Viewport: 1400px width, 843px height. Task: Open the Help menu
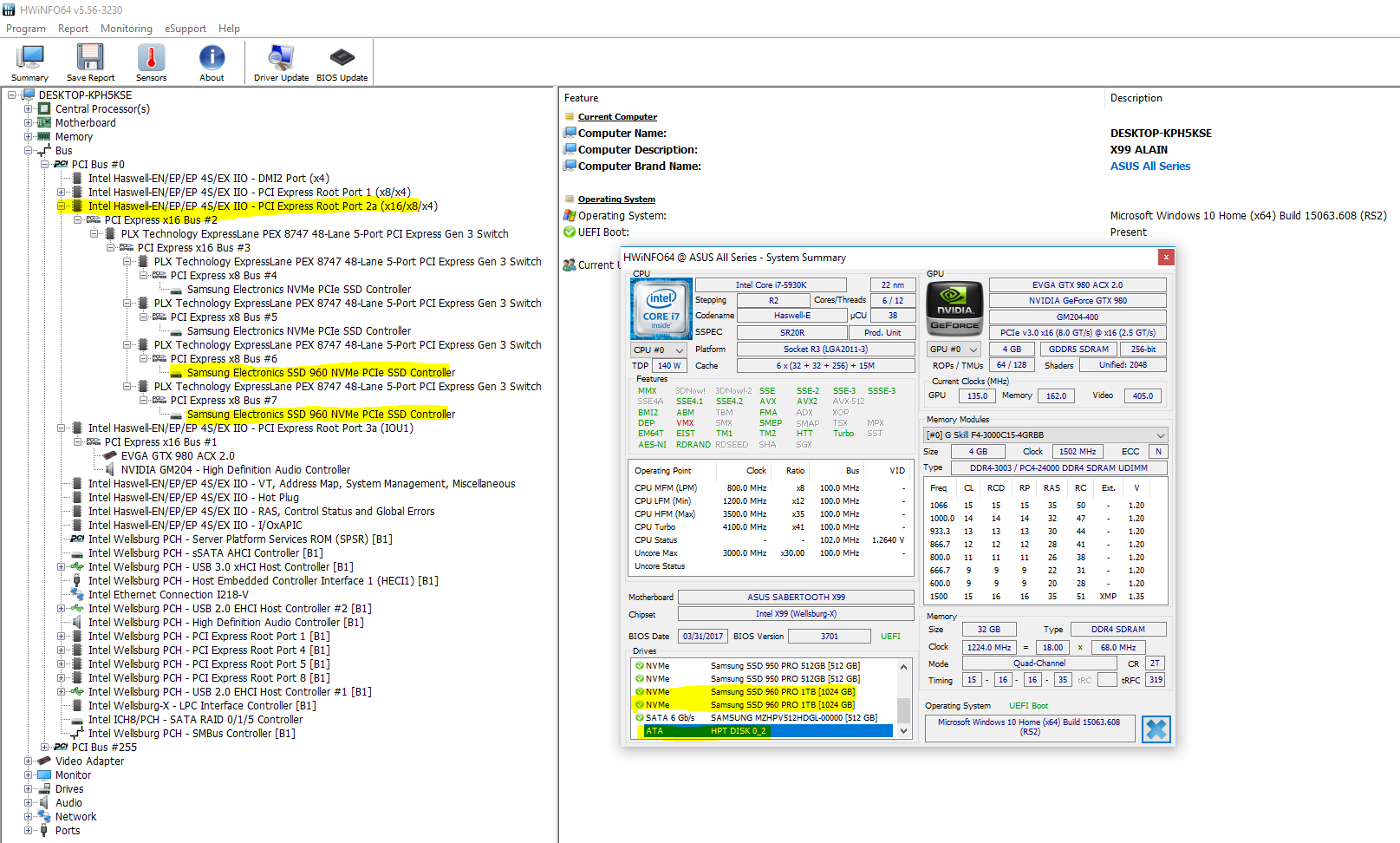point(229,29)
